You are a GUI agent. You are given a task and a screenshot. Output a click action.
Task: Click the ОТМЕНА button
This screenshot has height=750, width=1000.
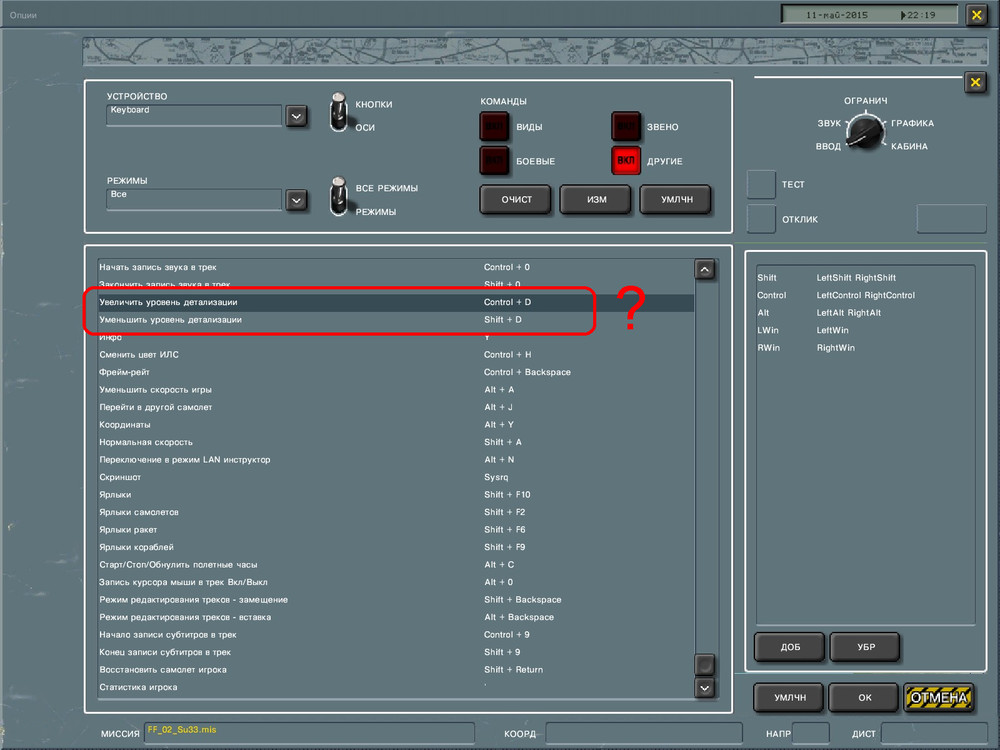[x=939, y=698]
